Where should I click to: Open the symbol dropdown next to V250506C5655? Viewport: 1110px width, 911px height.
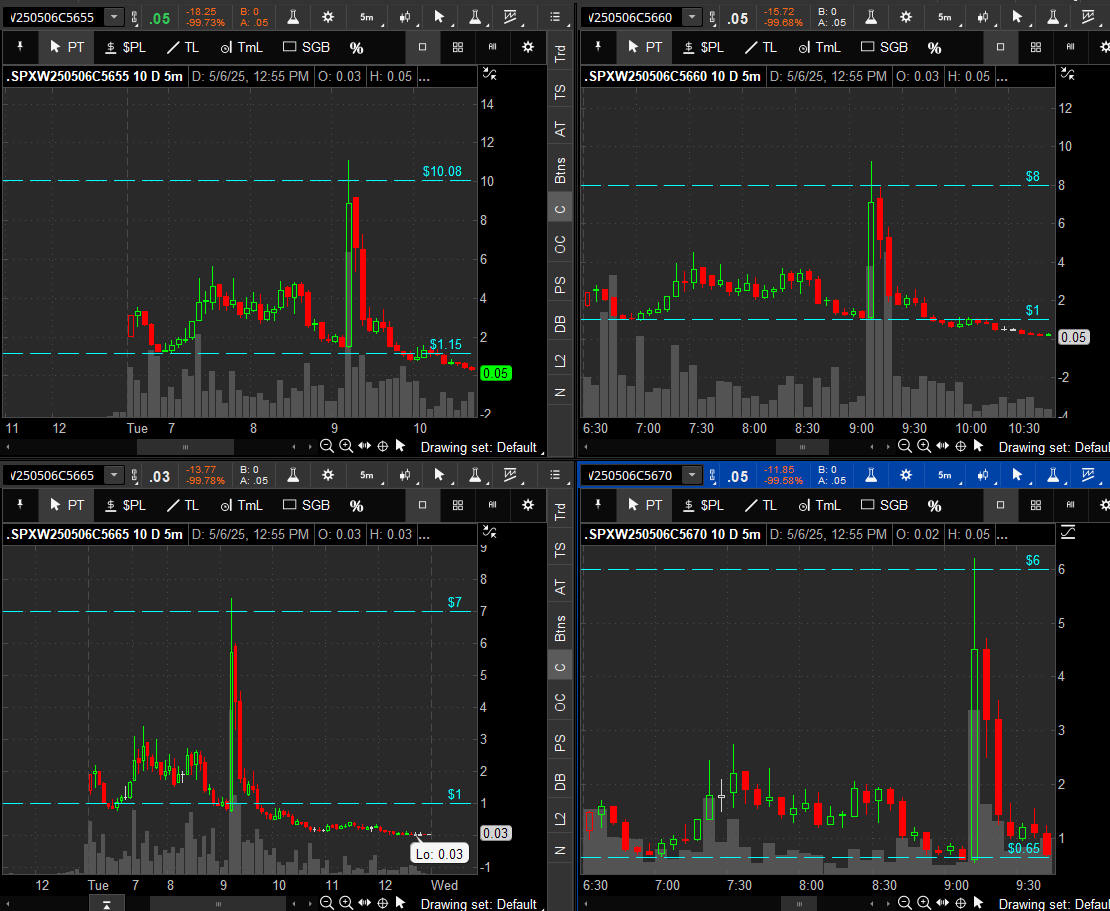click(x=115, y=17)
